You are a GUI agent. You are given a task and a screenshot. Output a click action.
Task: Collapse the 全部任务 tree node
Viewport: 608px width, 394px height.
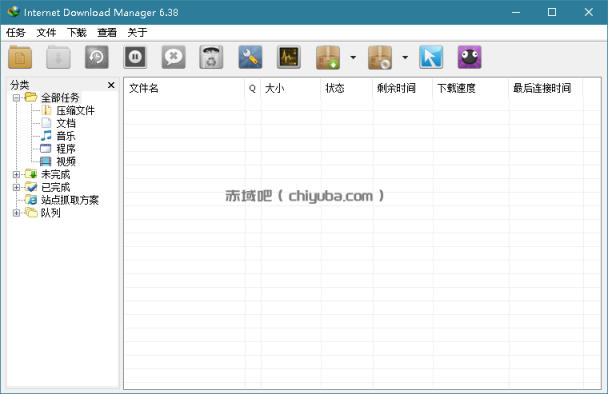pos(16,98)
